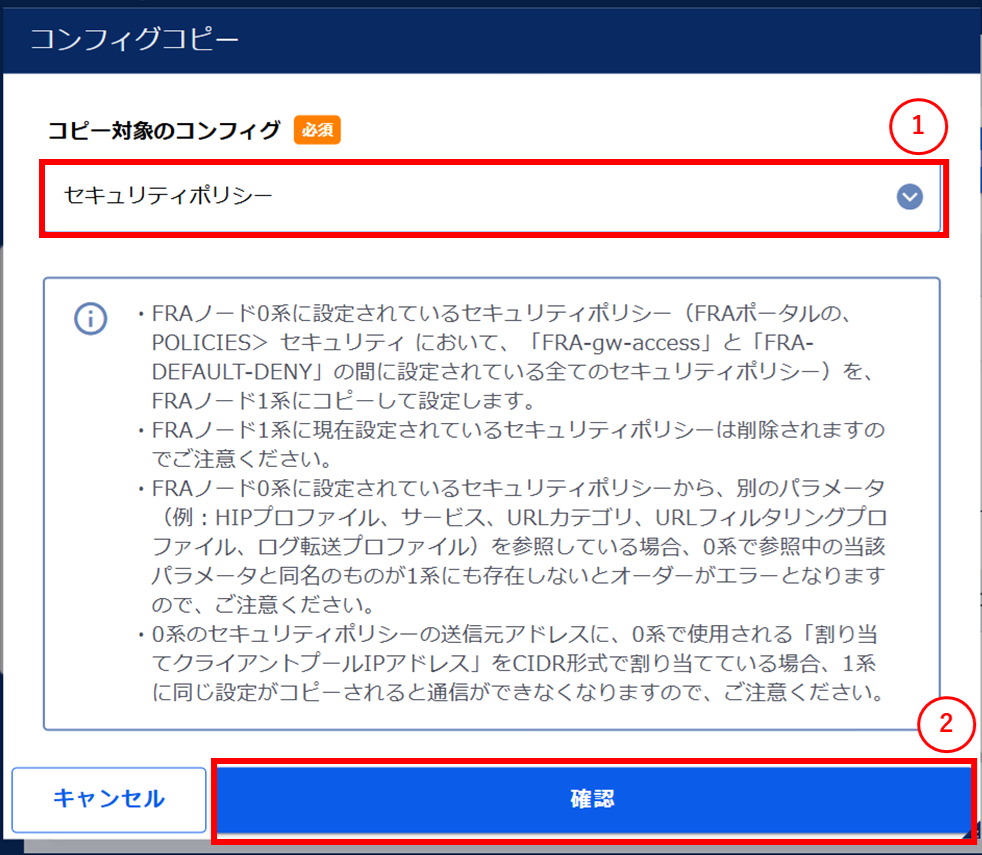Click the note about CIDR形式 client pool addresses
This screenshot has width=982, height=855.
[510, 663]
